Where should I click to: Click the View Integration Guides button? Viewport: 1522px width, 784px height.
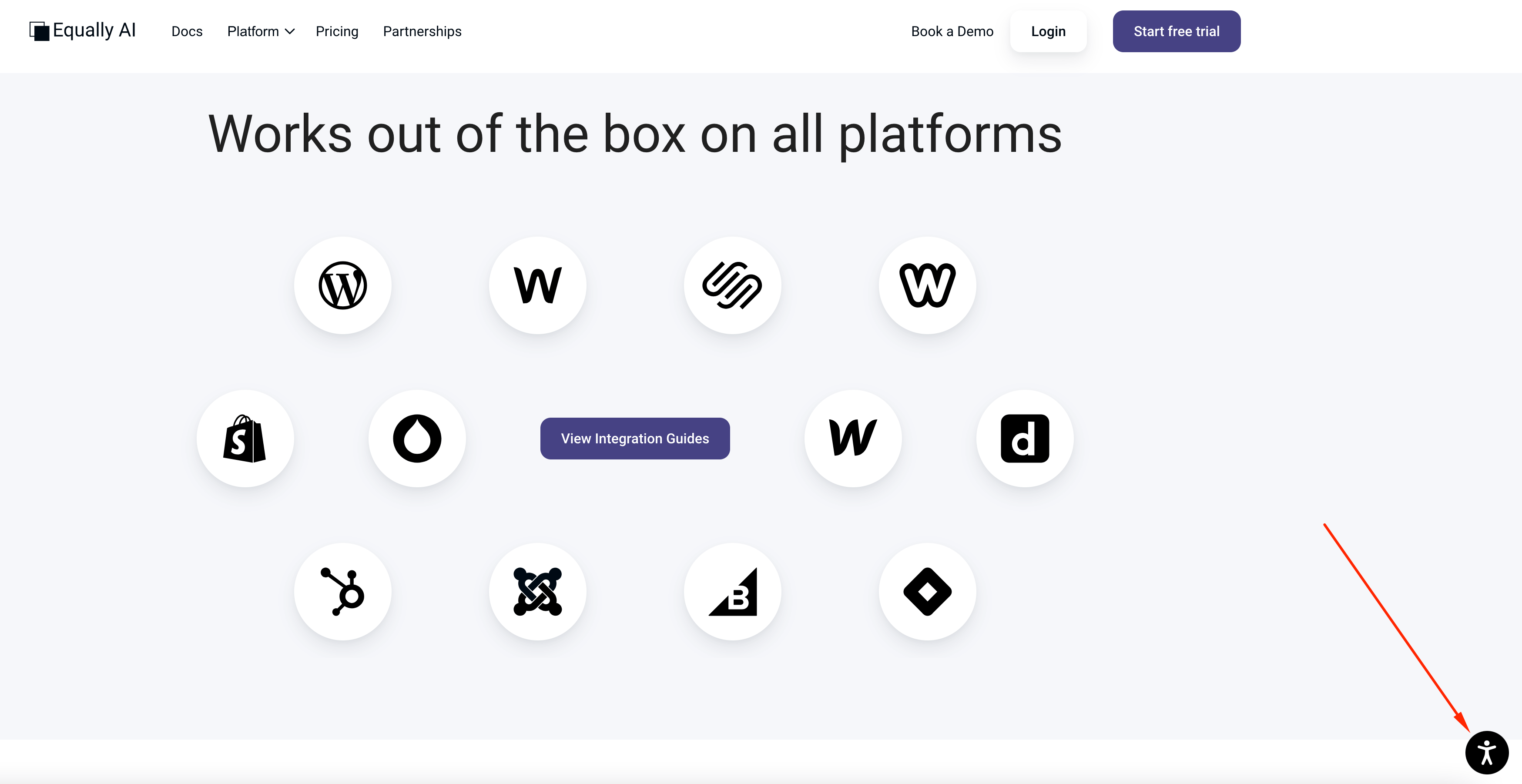(x=635, y=438)
